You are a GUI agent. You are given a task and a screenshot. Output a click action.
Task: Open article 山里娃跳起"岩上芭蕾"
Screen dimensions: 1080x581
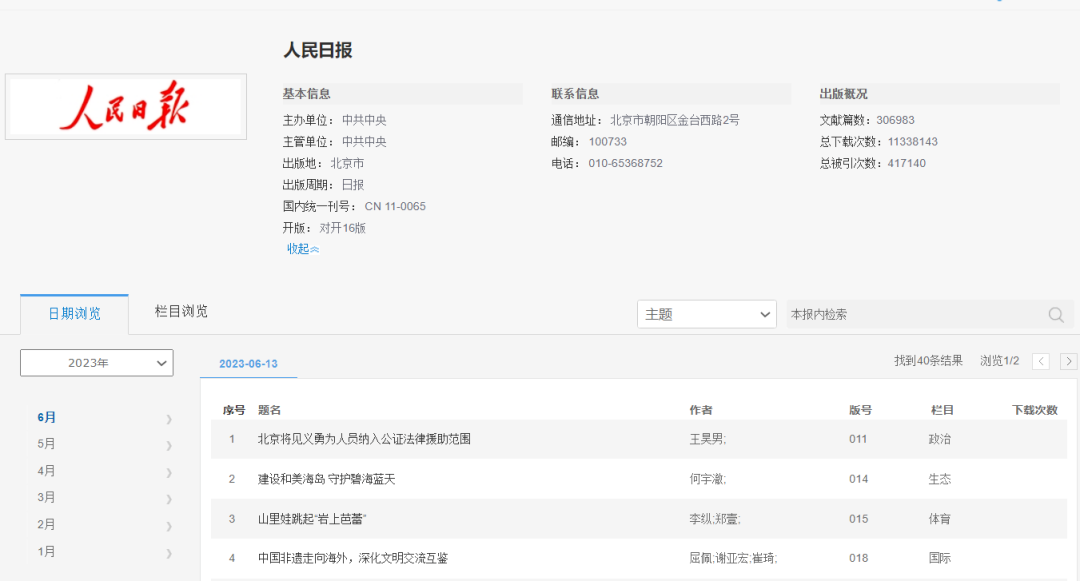click(x=312, y=519)
